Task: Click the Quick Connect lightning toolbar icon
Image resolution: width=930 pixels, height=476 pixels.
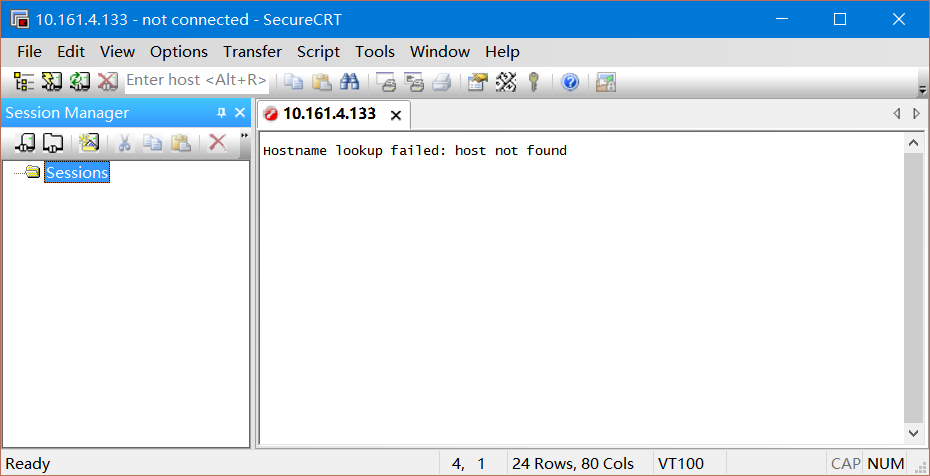Action: 52,81
